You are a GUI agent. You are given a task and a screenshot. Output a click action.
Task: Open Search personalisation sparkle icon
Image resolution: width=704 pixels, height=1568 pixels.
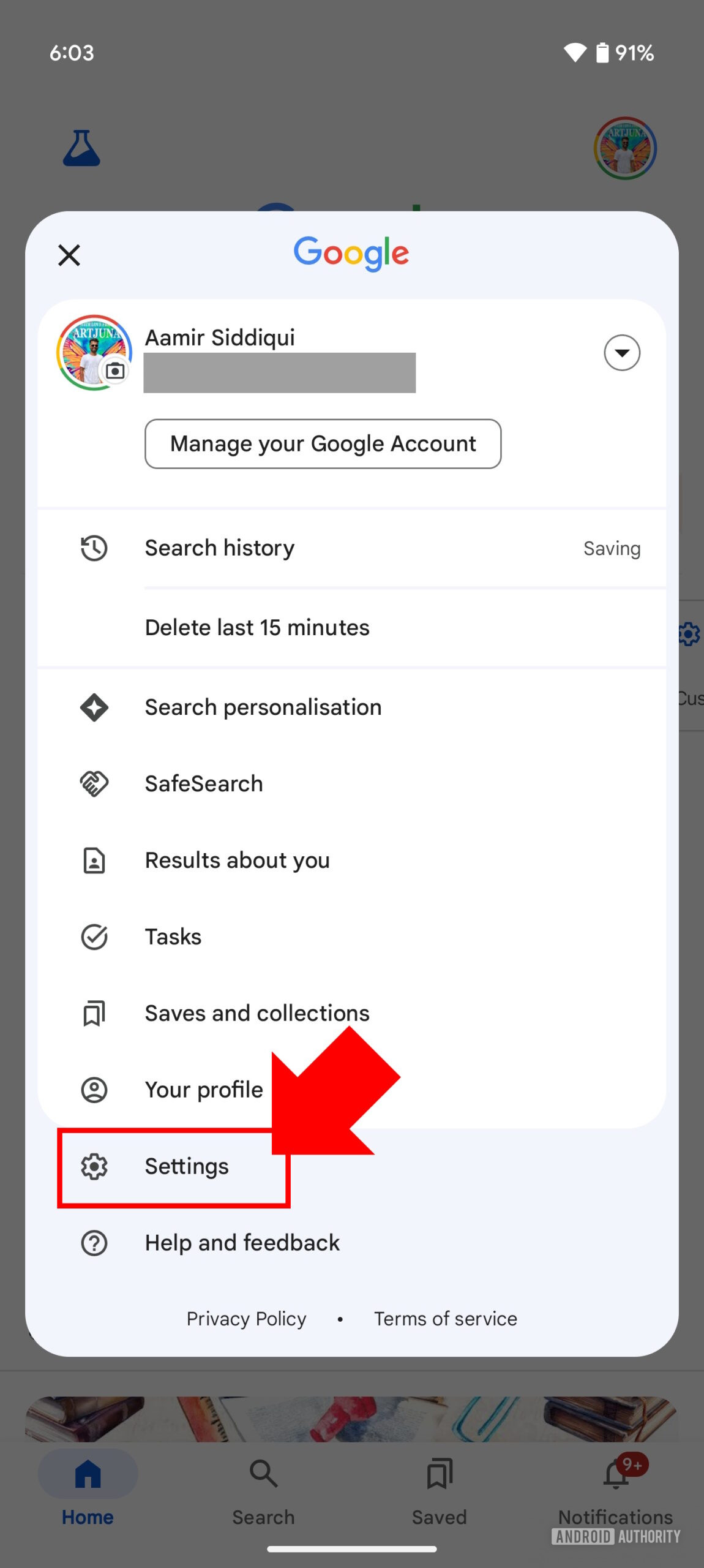[x=94, y=707]
